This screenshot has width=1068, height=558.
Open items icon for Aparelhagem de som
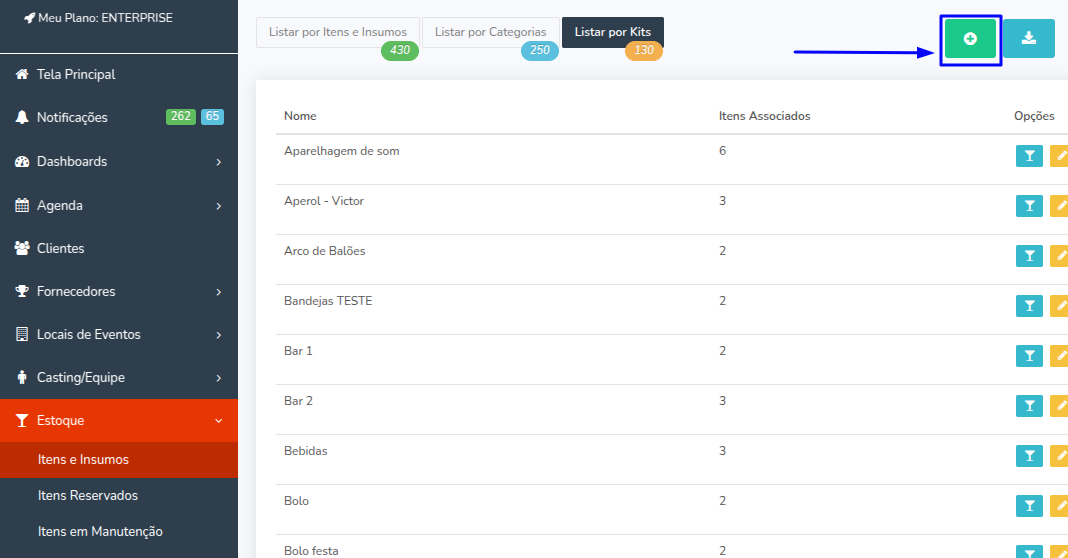click(x=1029, y=156)
